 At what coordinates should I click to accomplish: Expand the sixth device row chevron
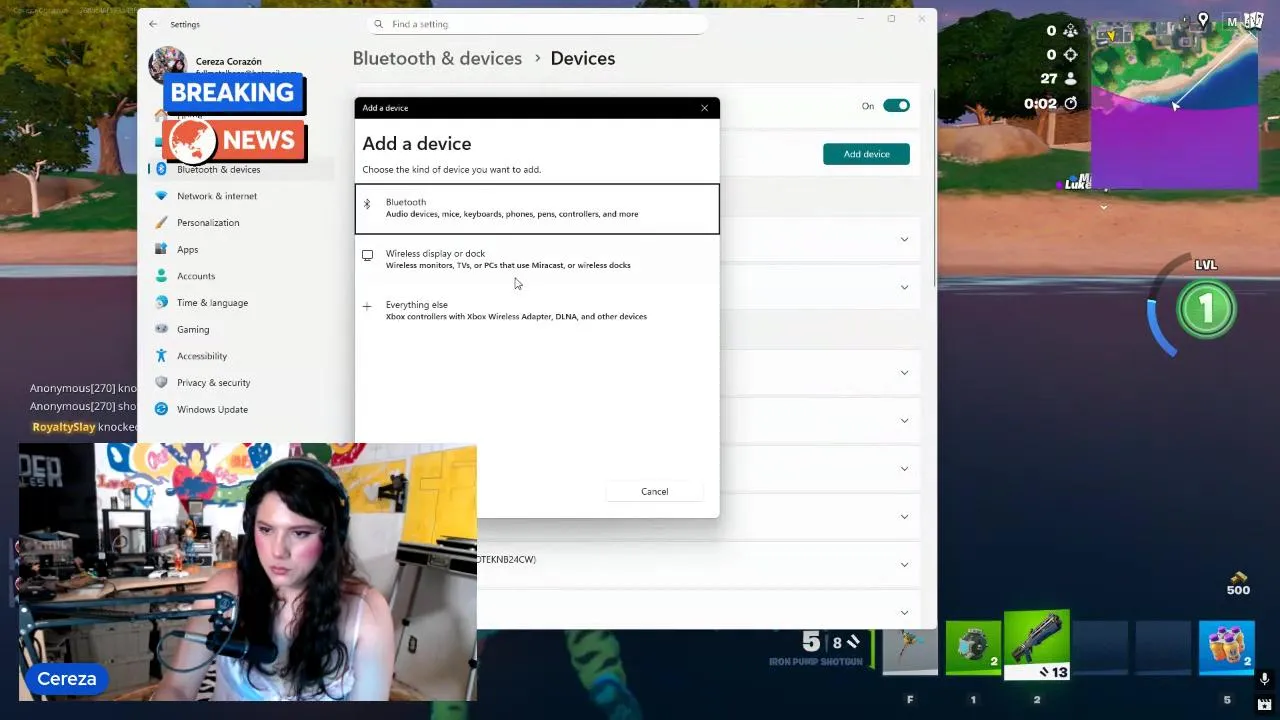pos(904,517)
